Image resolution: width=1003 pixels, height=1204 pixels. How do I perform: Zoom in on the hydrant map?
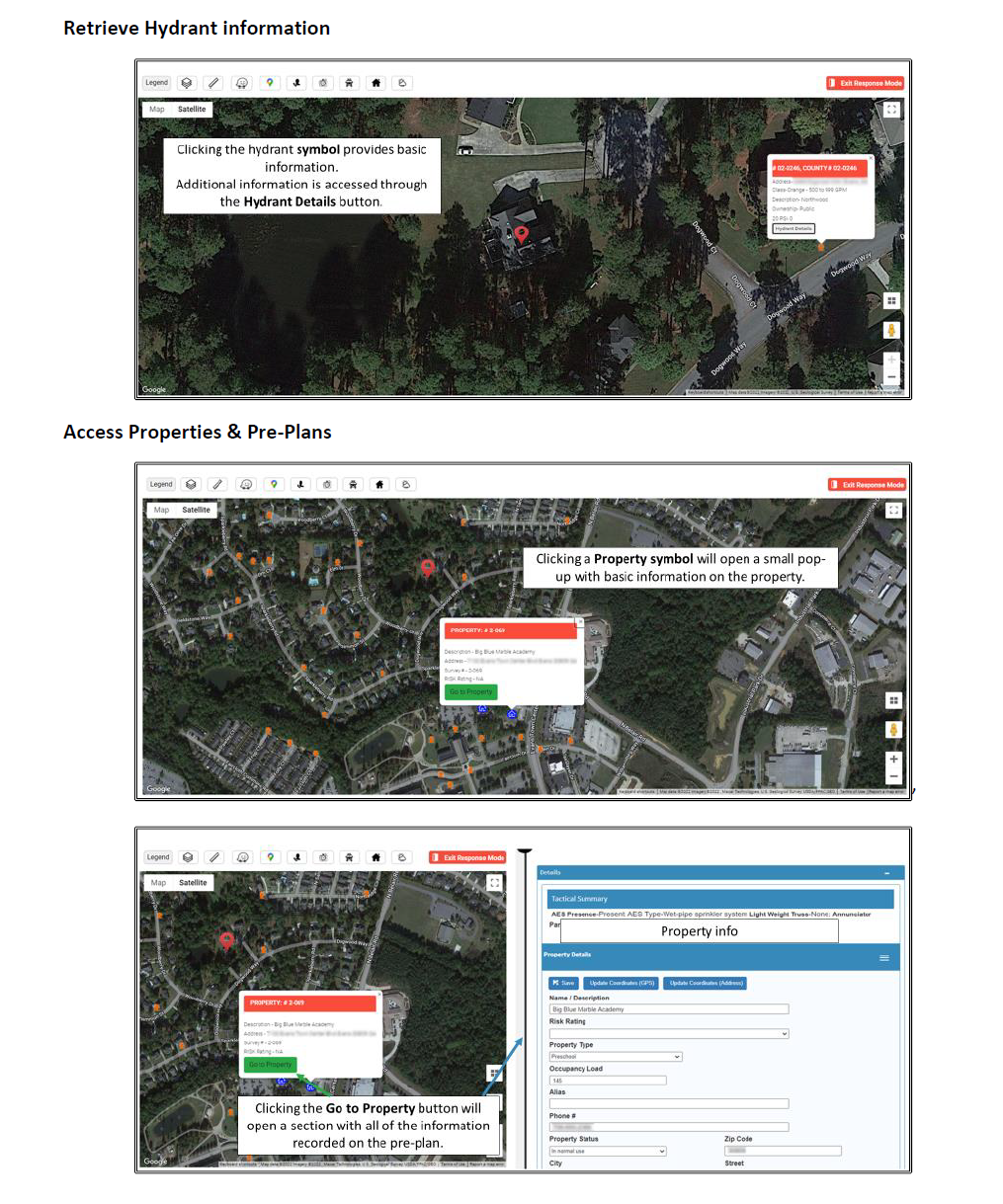[x=891, y=361]
